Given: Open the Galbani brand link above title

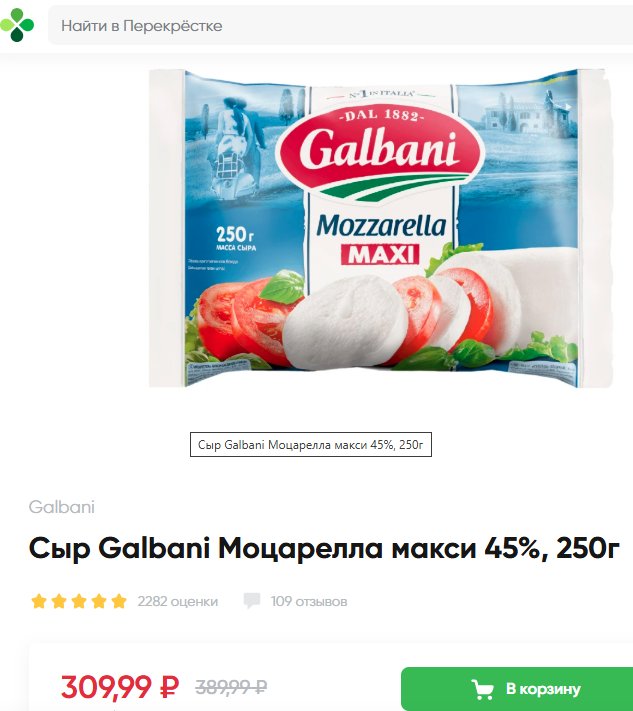Looking at the screenshot, I should pos(62,507).
